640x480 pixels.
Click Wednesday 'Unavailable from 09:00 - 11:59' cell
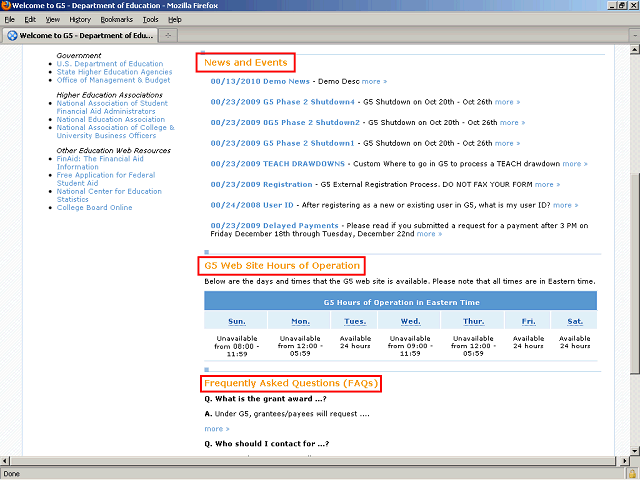[x=410, y=346]
